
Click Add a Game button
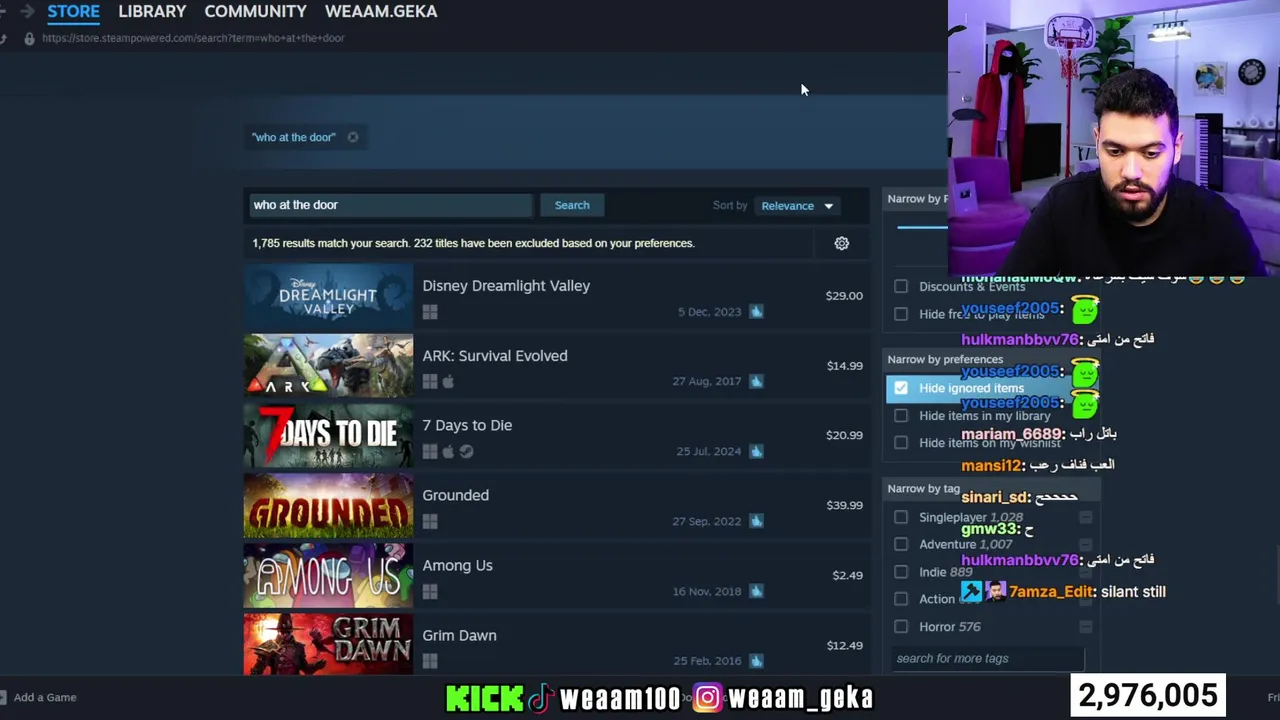click(38, 697)
